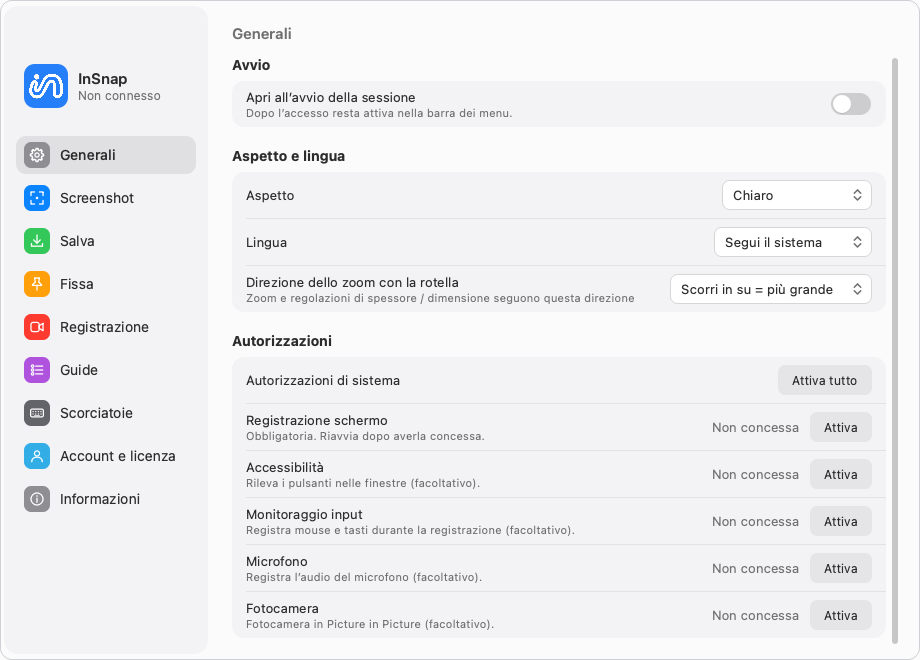Click the InSnap app name text
Image resolution: width=920 pixels, height=660 pixels.
pyautogui.click(x=103, y=79)
